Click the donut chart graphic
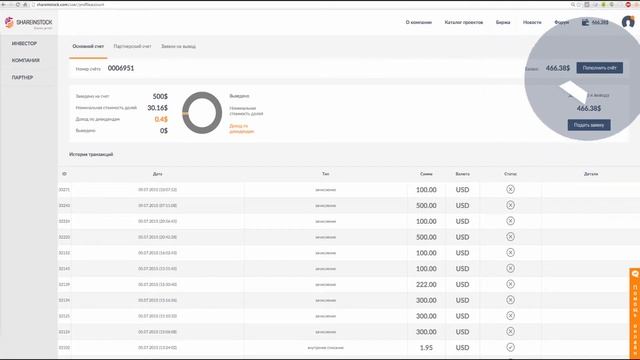Viewport: 640px width, 360px height. pos(202,113)
